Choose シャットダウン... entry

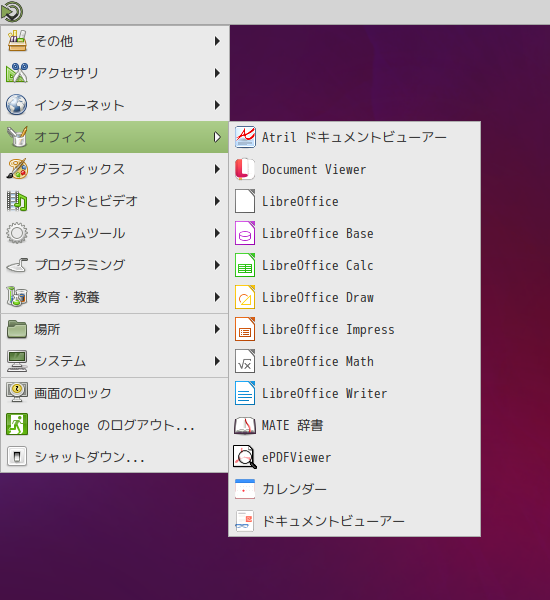click(114, 457)
